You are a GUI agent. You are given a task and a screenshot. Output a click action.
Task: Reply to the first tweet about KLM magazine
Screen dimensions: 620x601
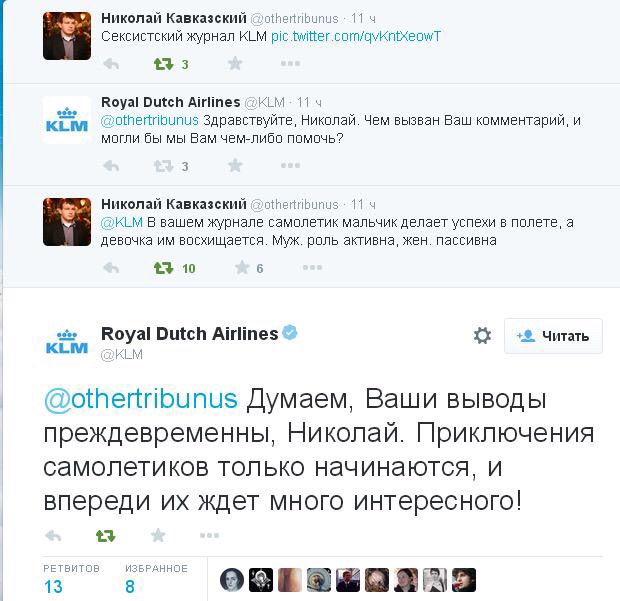pos(111,64)
